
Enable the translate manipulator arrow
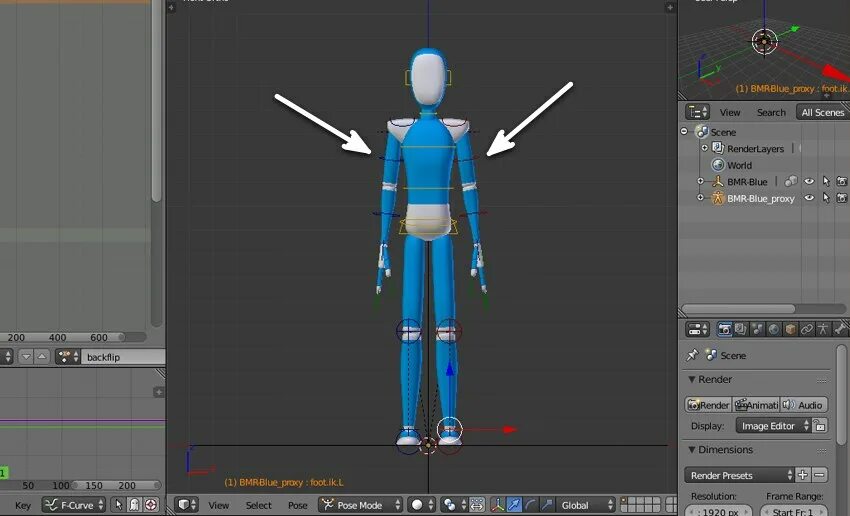pos(514,505)
